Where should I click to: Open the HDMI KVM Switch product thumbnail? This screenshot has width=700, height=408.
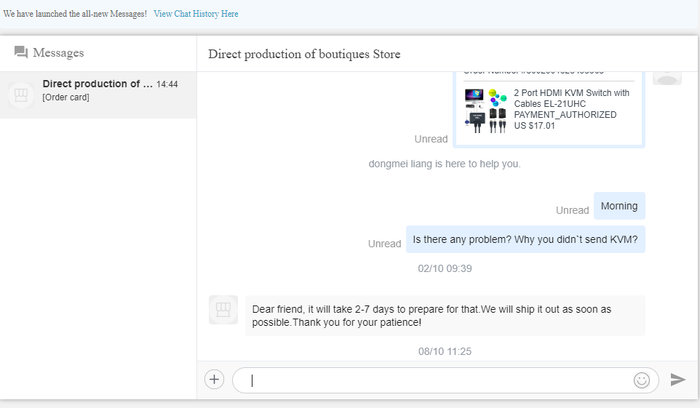(486, 109)
